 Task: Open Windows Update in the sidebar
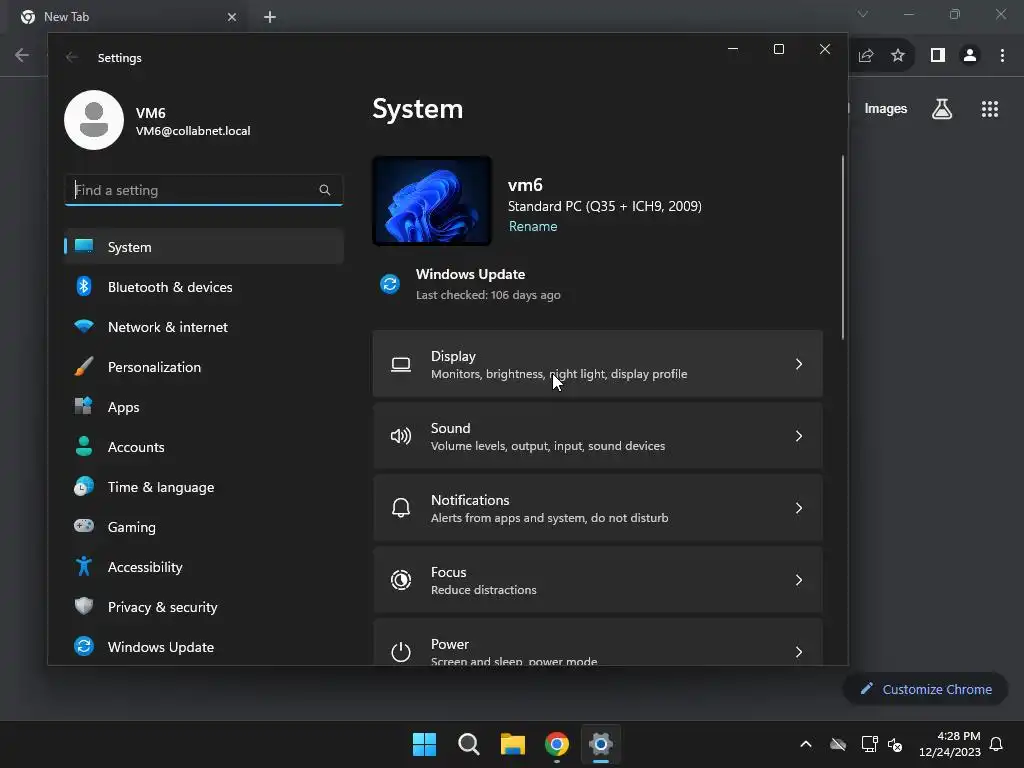(204, 647)
